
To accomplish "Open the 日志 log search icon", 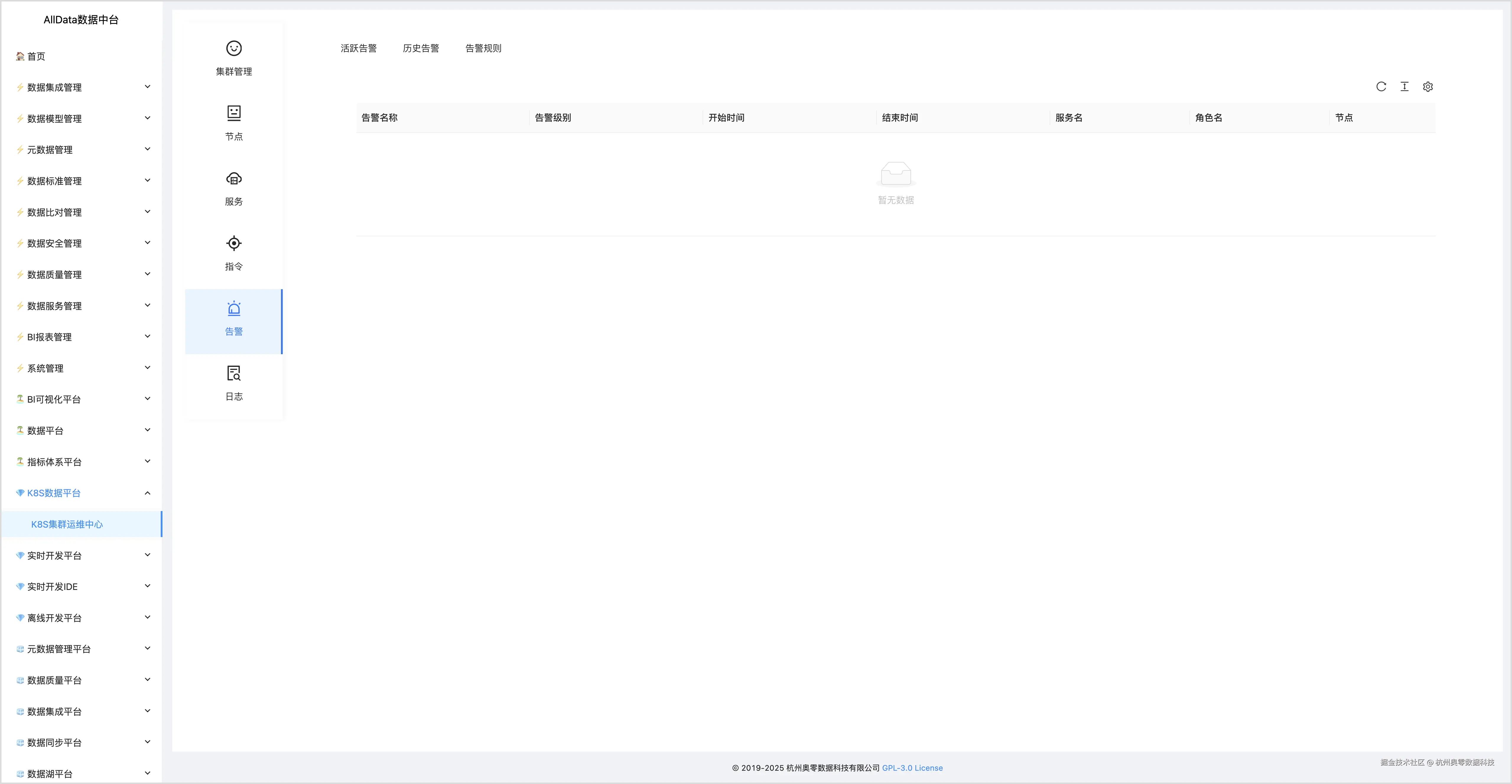I will click(234, 373).
